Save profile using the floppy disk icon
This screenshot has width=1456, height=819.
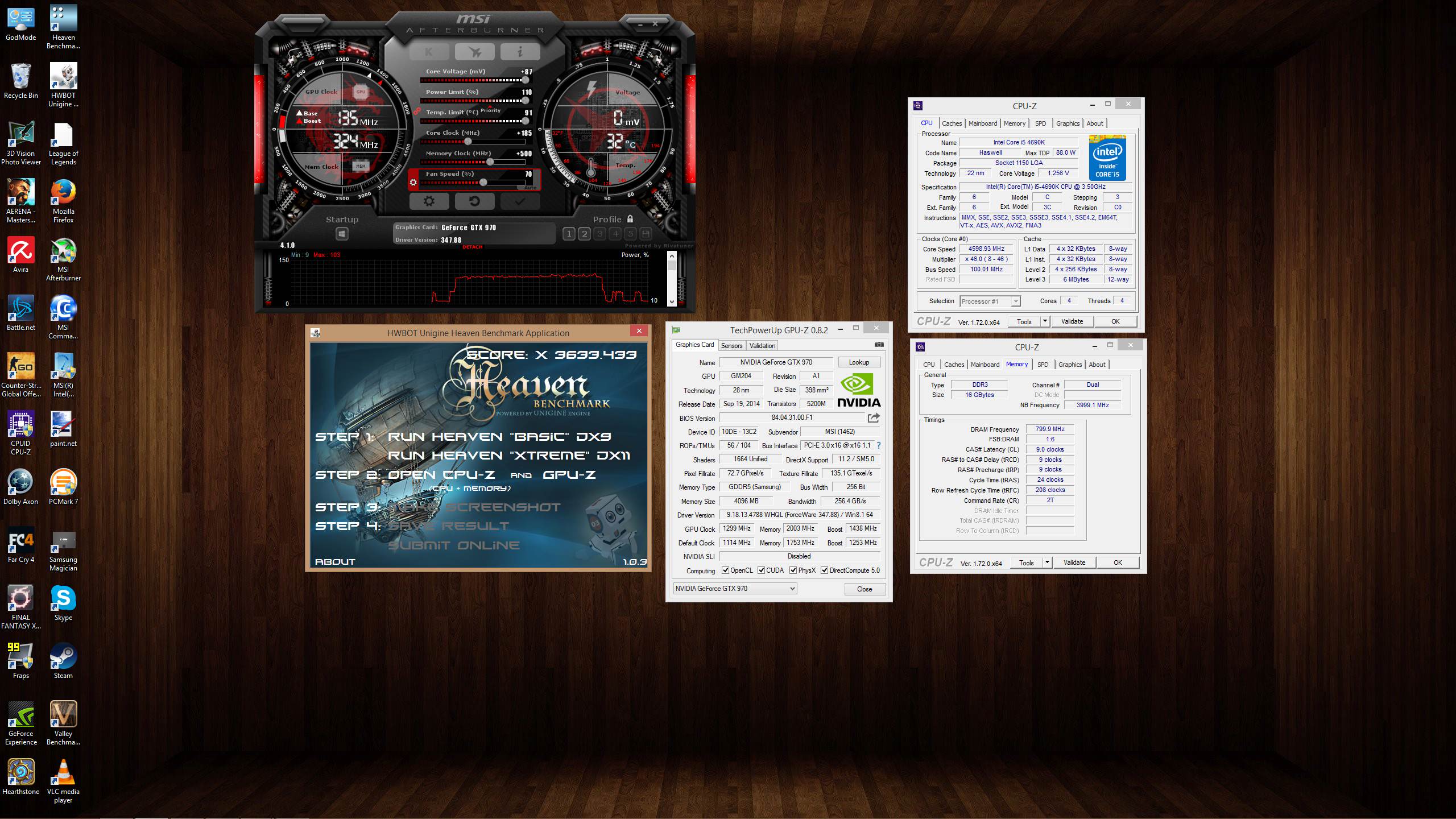[x=646, y=234]
